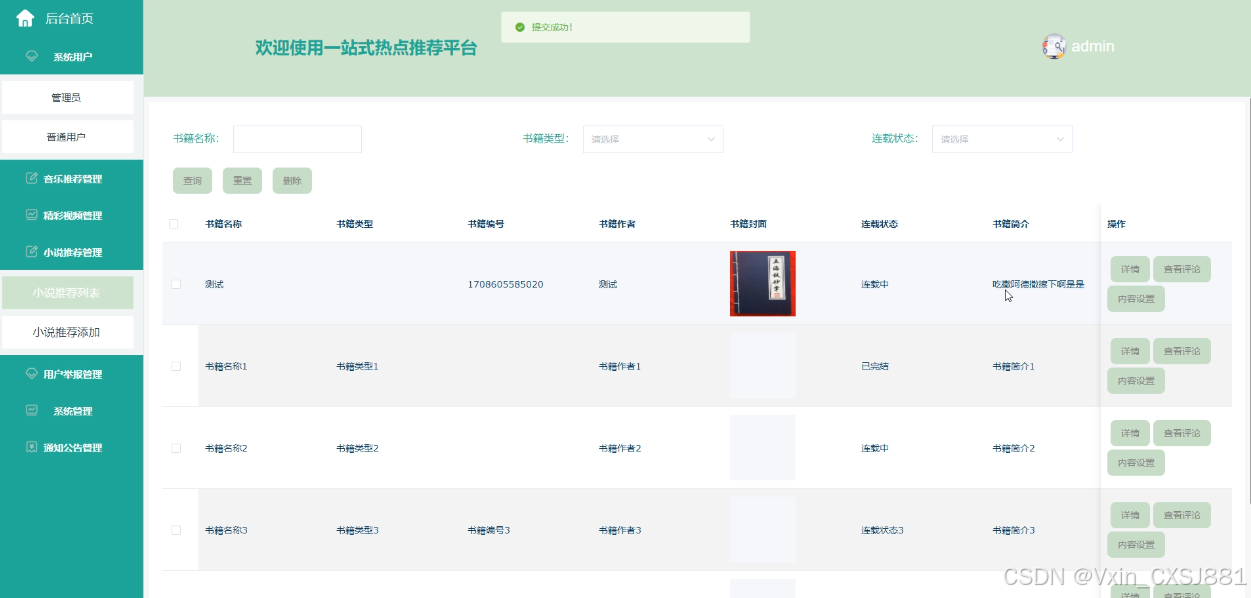Open the 普通用户 submenu item
Screen dimensions: 1251x598
(67, 137)
